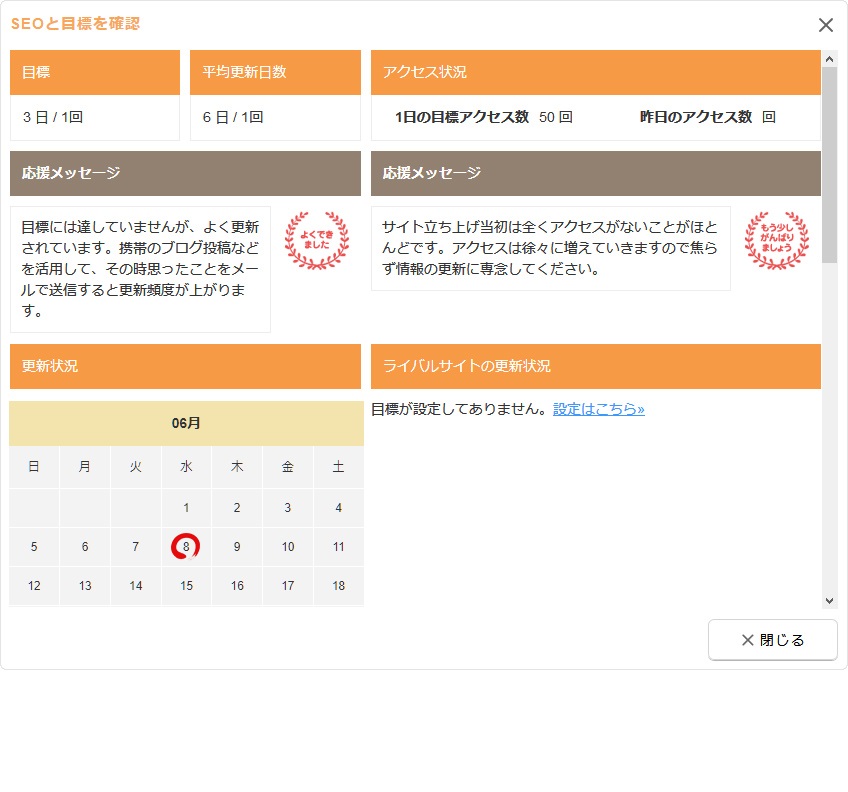Image resolution: width=848 pixels, height=792 pixels.
Task: Choose date 11 on the calendar
Action: click(338, 547)
